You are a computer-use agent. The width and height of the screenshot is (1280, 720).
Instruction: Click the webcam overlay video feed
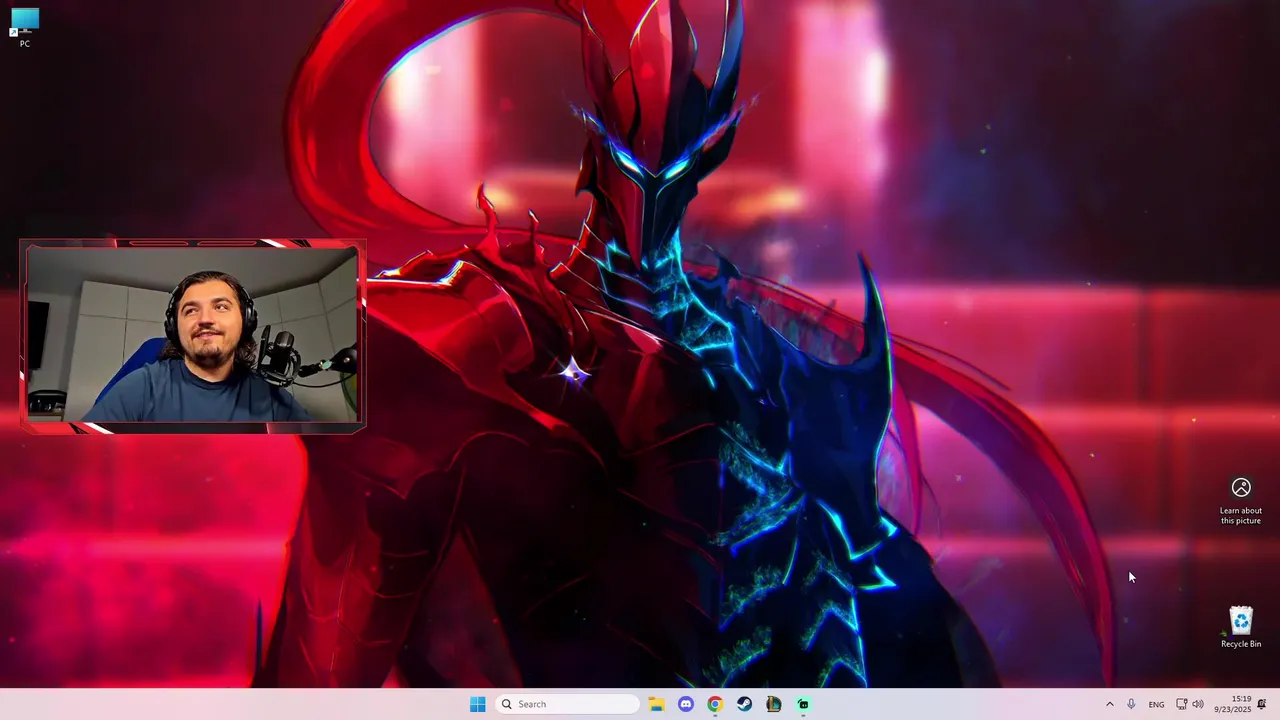pyautogui.click(x=192, y=335)
